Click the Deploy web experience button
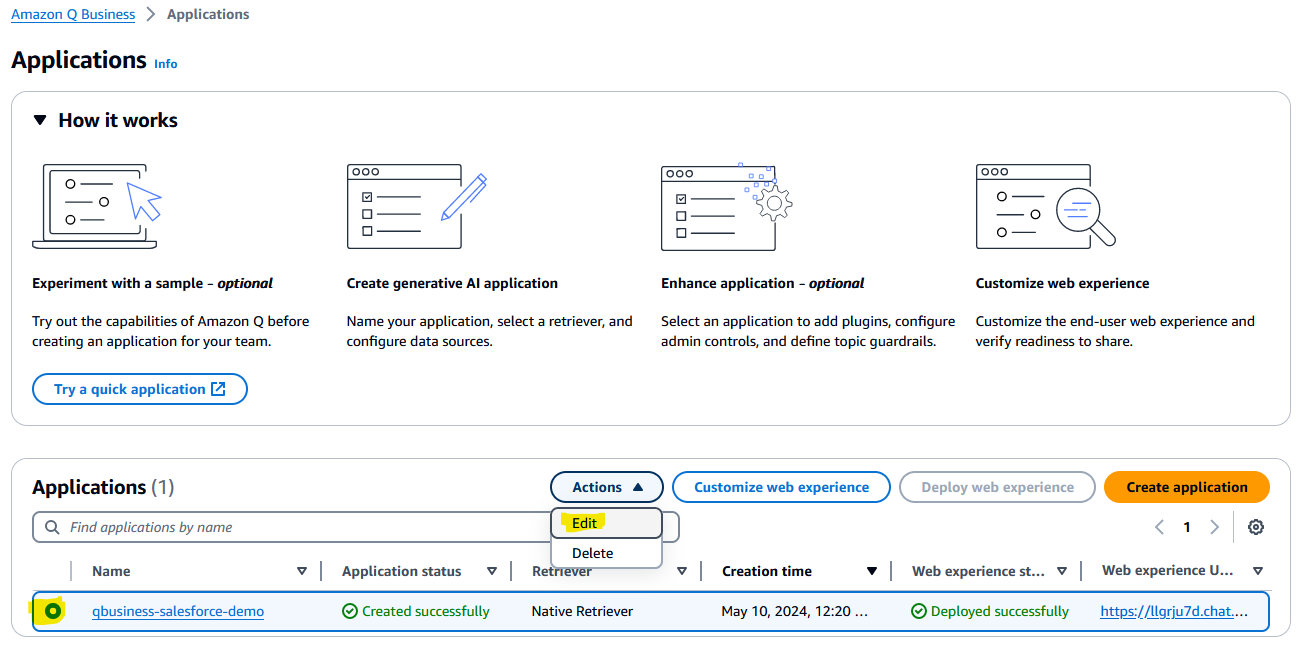The image size is (1296, 645). coord(997,487)
